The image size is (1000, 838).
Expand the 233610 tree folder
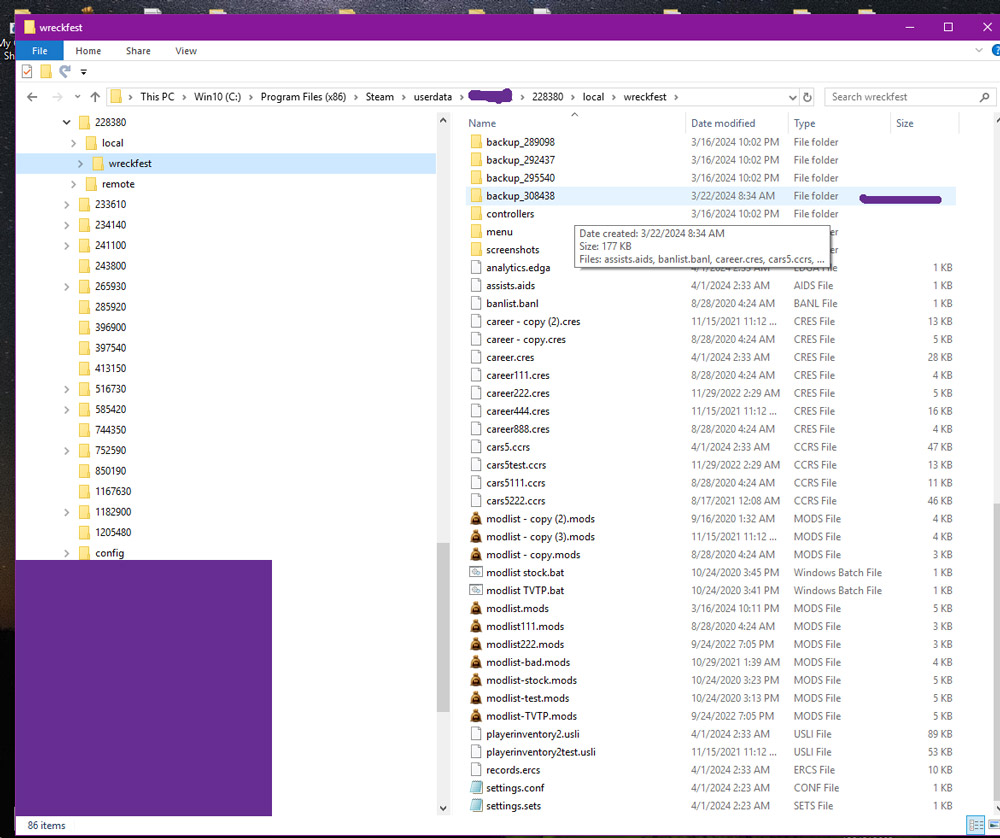[x=67, y=205]
